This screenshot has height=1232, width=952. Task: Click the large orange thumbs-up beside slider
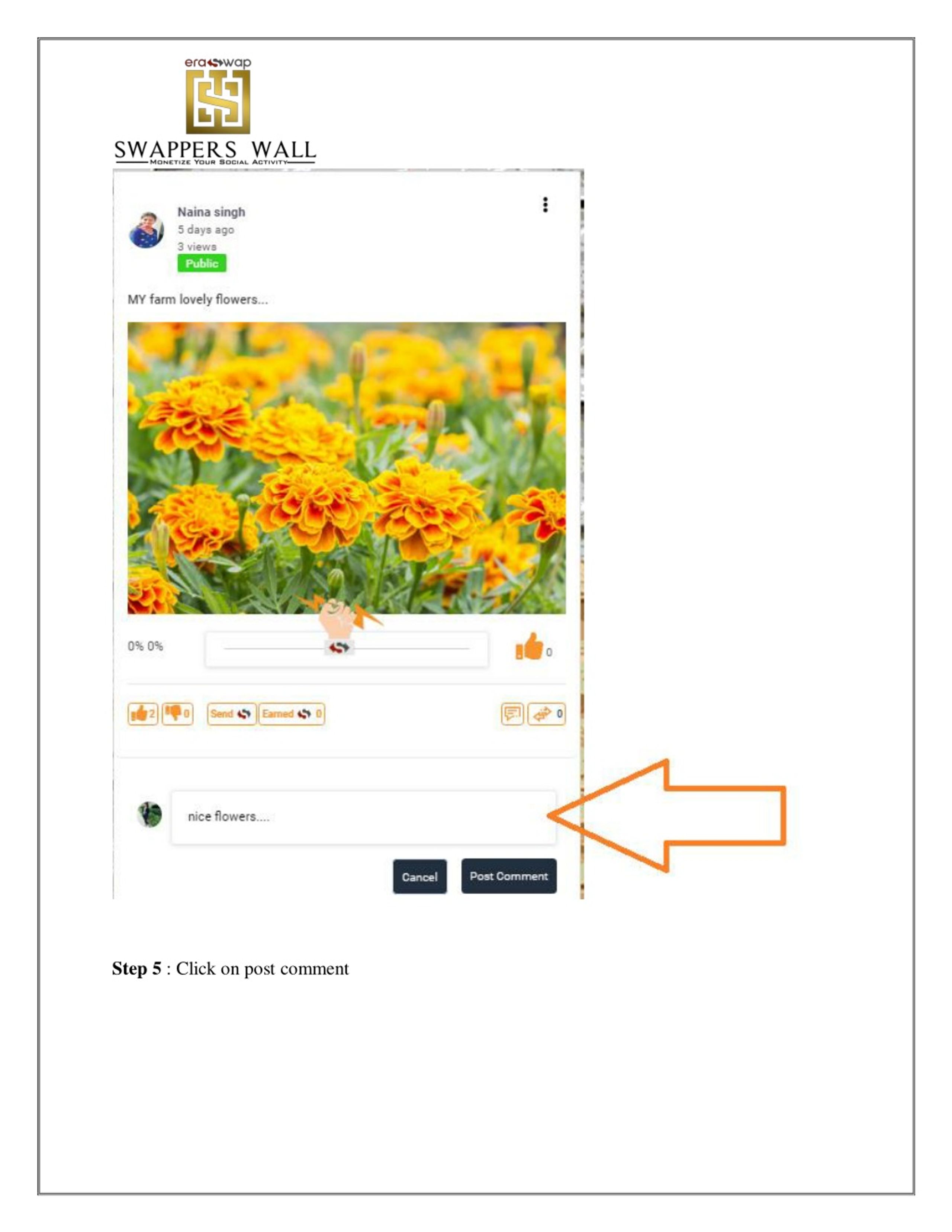(529, 646)
